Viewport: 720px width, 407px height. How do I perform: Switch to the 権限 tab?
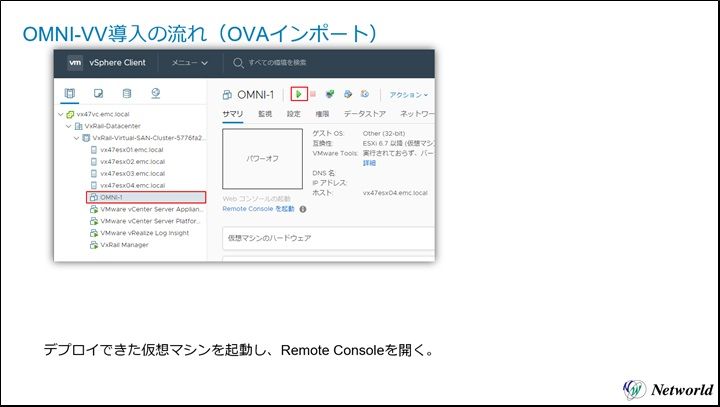322,114
